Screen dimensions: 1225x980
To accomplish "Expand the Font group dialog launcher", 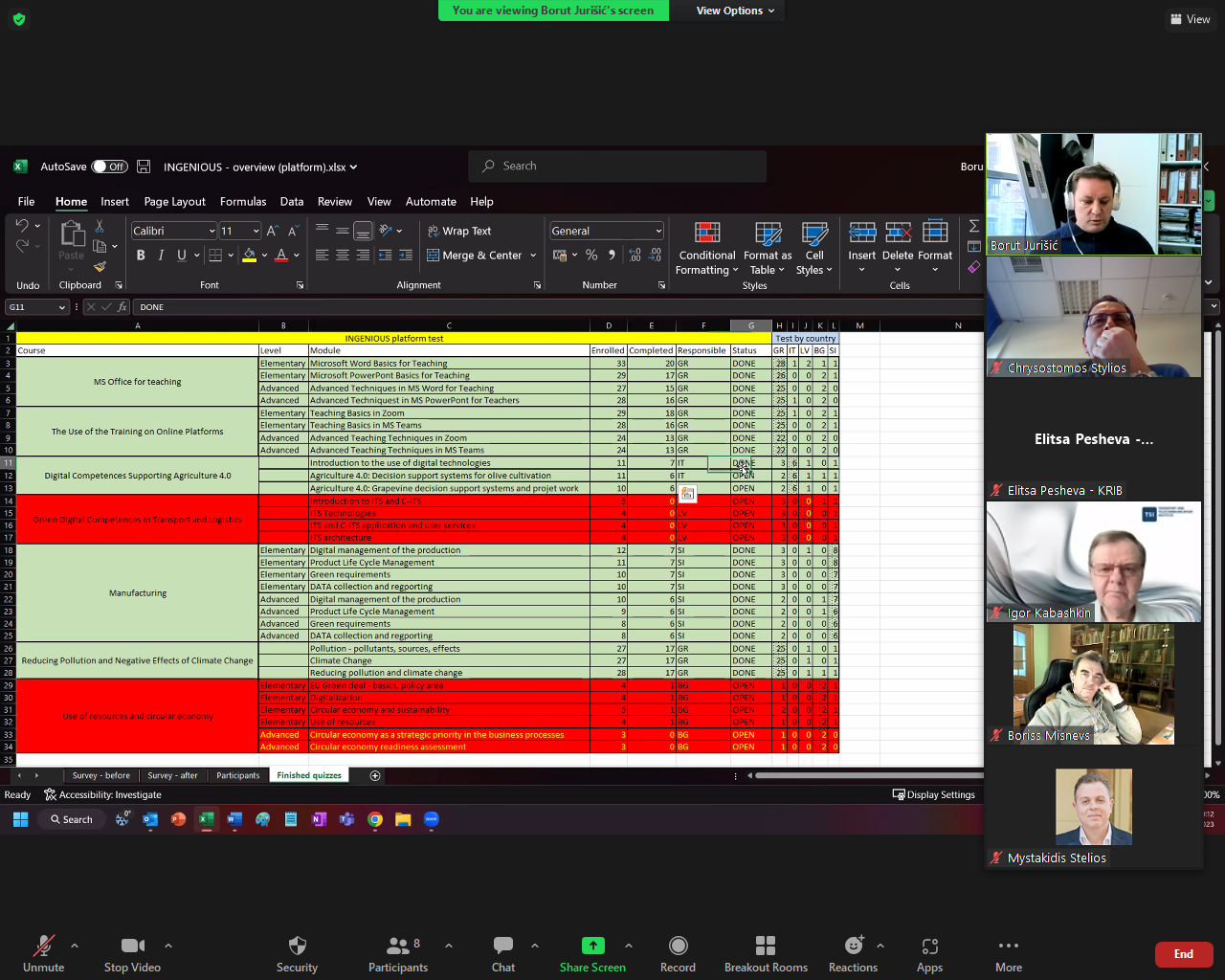I will [x=300, y=285].
